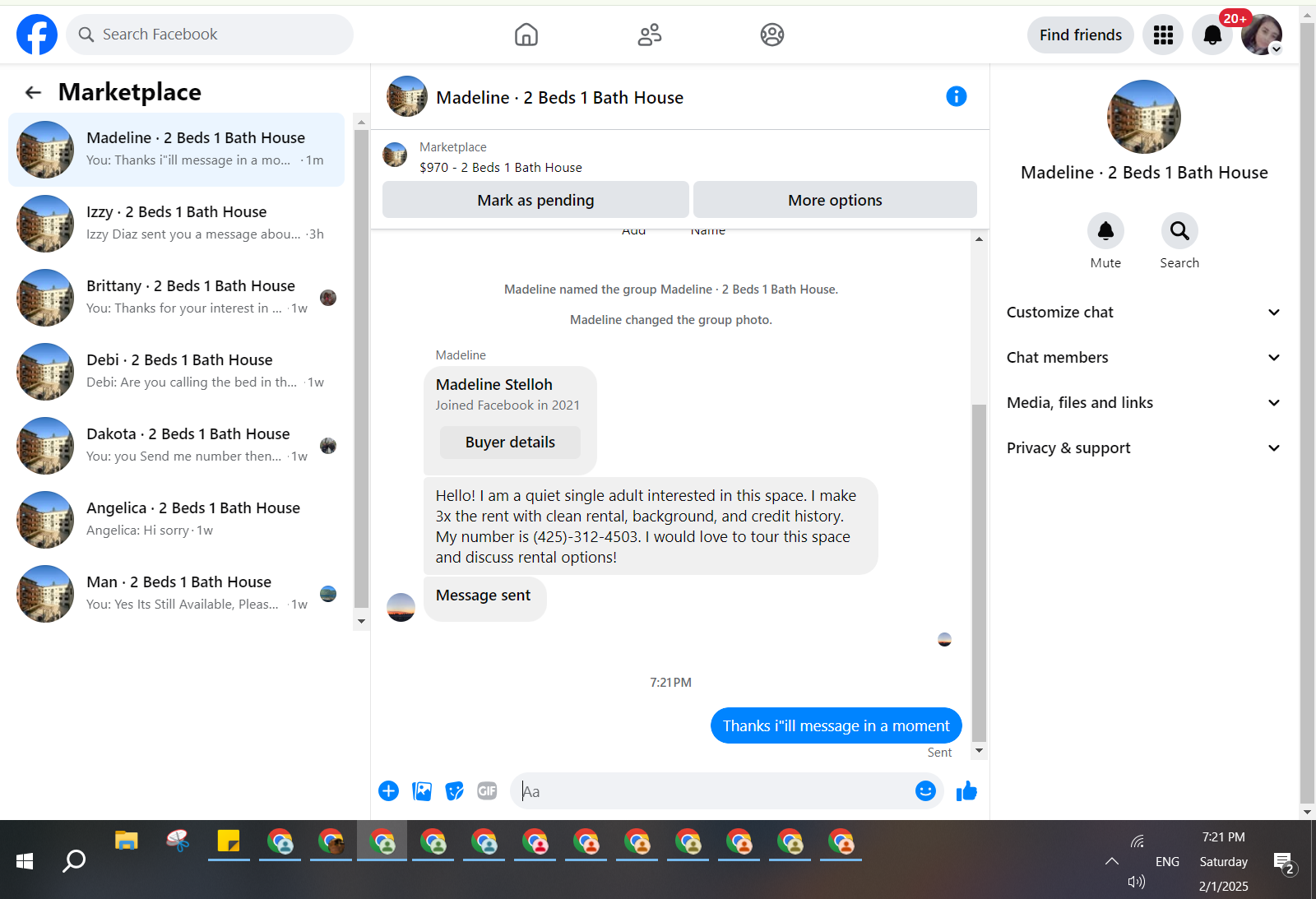The height and width of the screenshot is (899, 1316).
Task: Click the Madeline Stelloh name in the card
Action: 494,384
